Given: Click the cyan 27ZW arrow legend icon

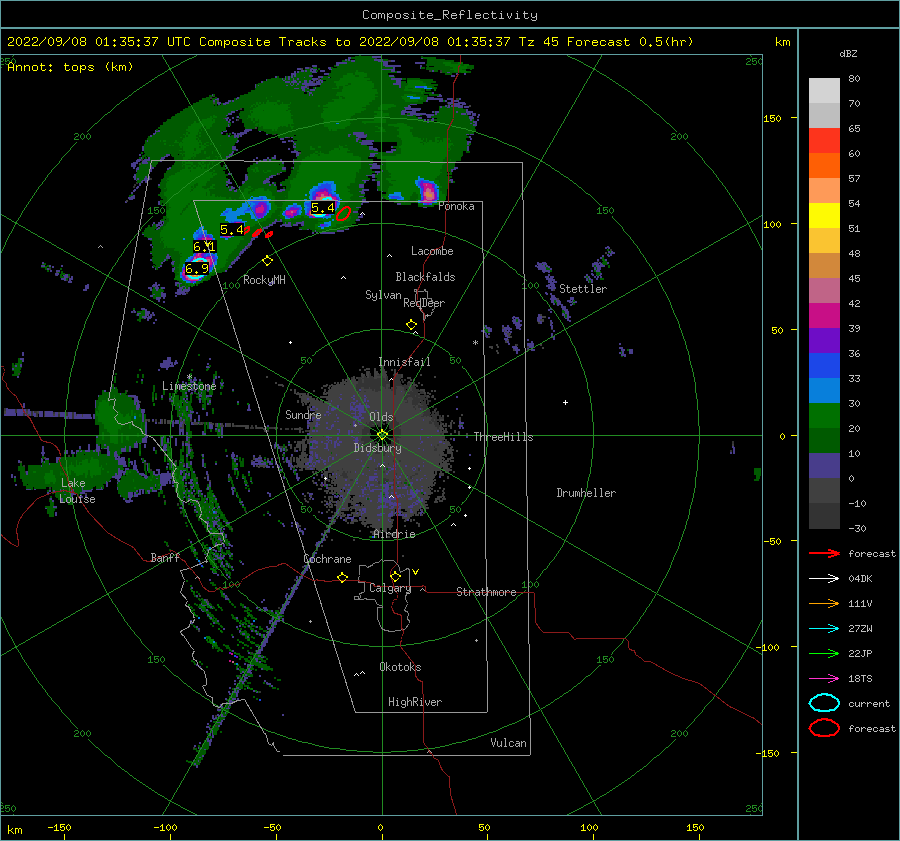Looking at the screenshot, I should (x=824, y=629).
